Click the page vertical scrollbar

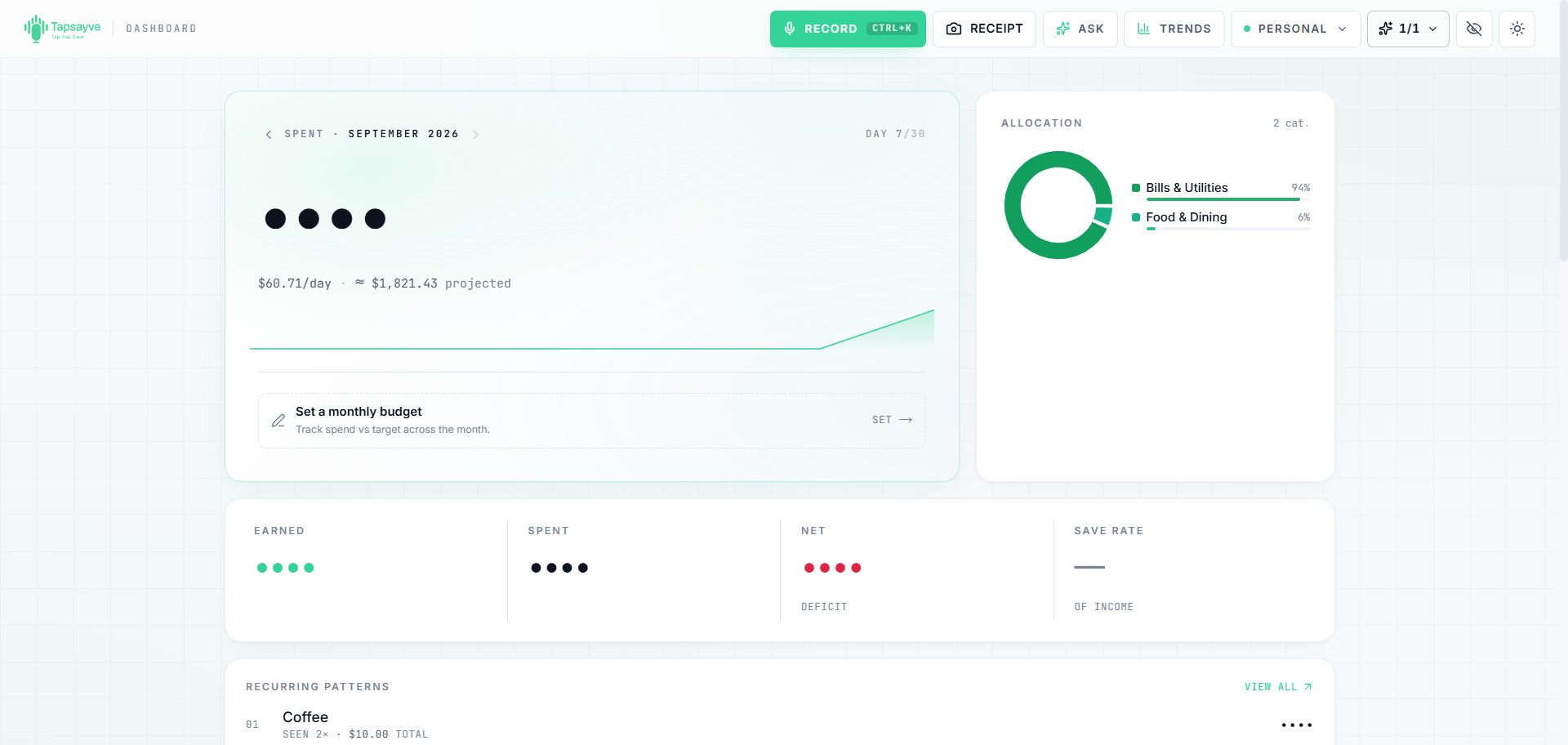[1563, 131]
